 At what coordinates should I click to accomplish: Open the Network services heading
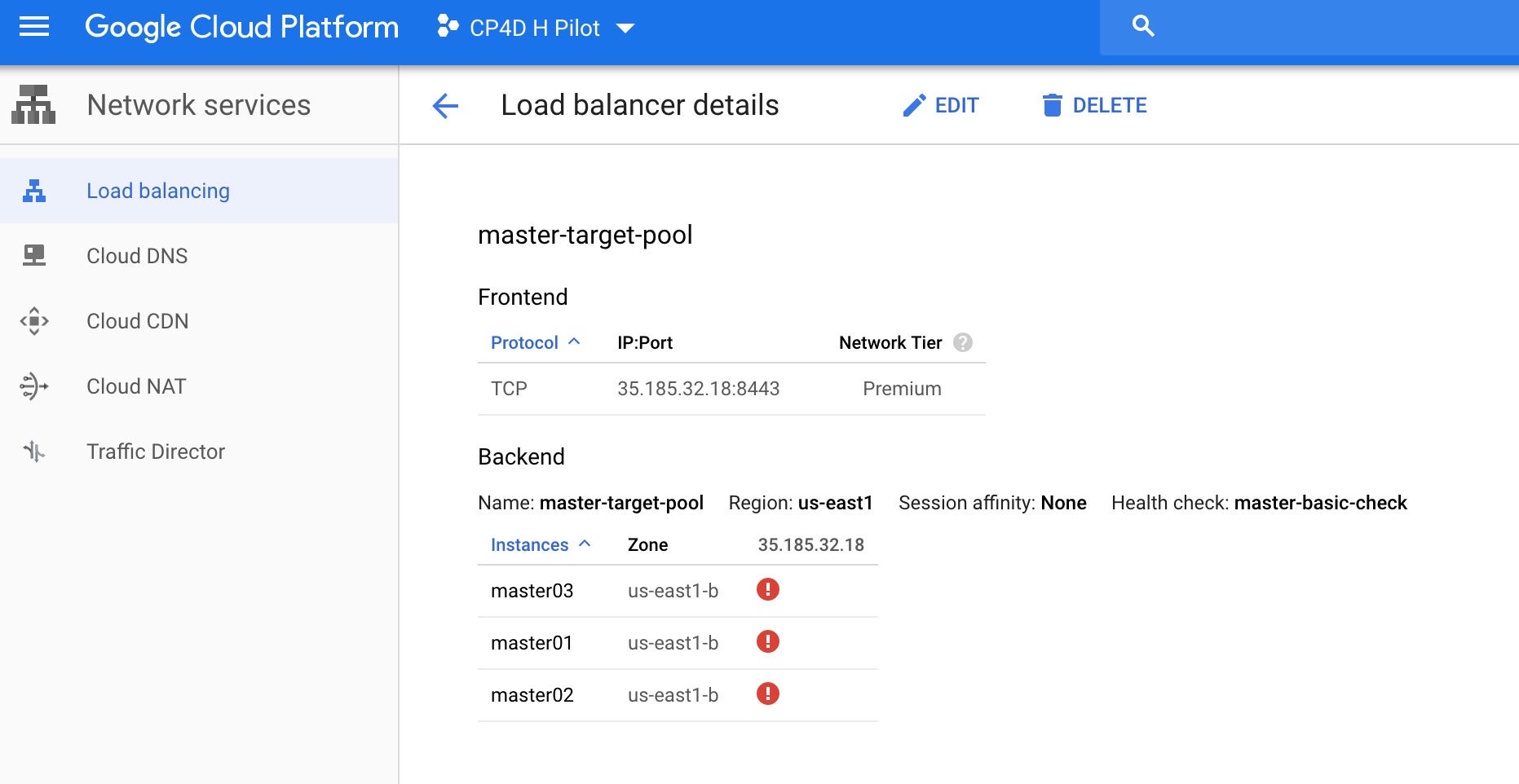point(199,105)
